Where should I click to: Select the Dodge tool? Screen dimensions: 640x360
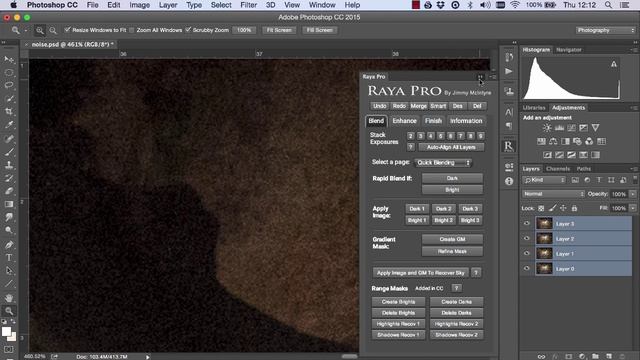[x=9, y=230]
